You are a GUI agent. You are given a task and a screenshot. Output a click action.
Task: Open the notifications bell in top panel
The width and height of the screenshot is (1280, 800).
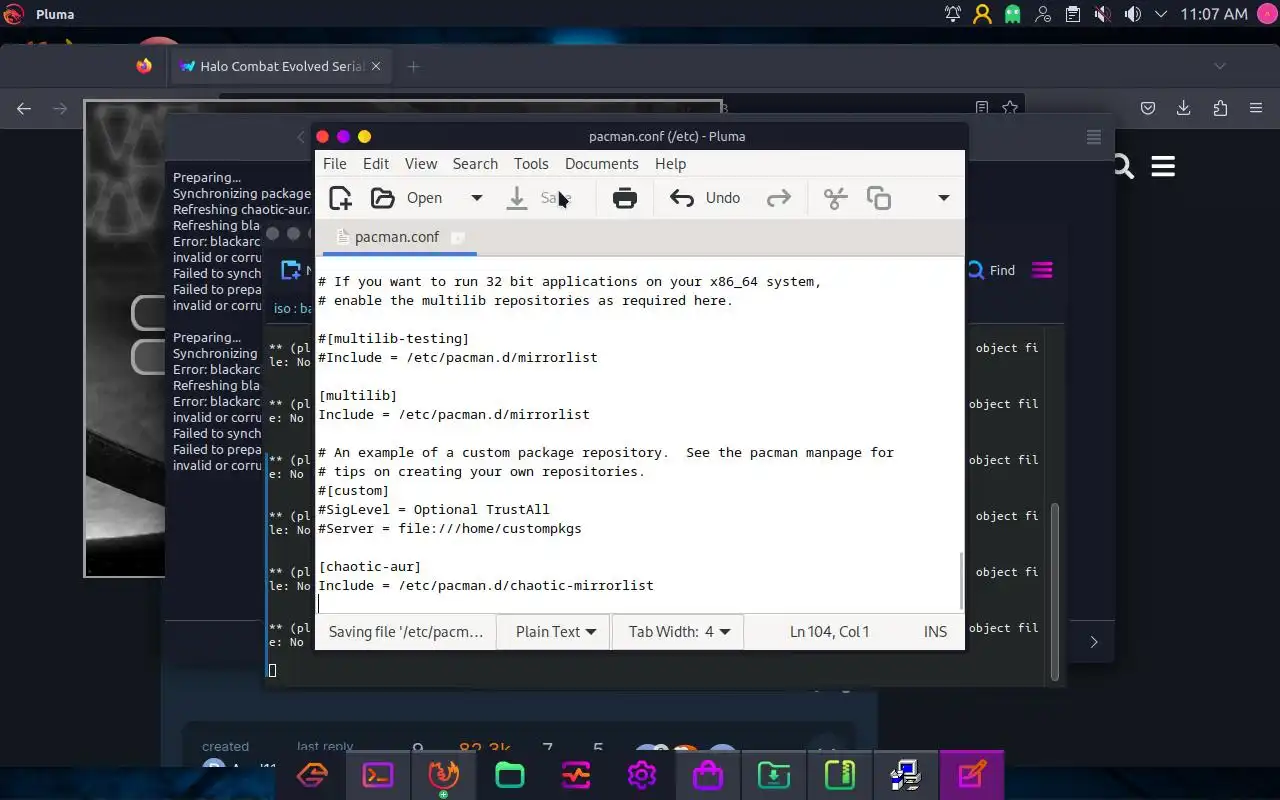[953, 14]
